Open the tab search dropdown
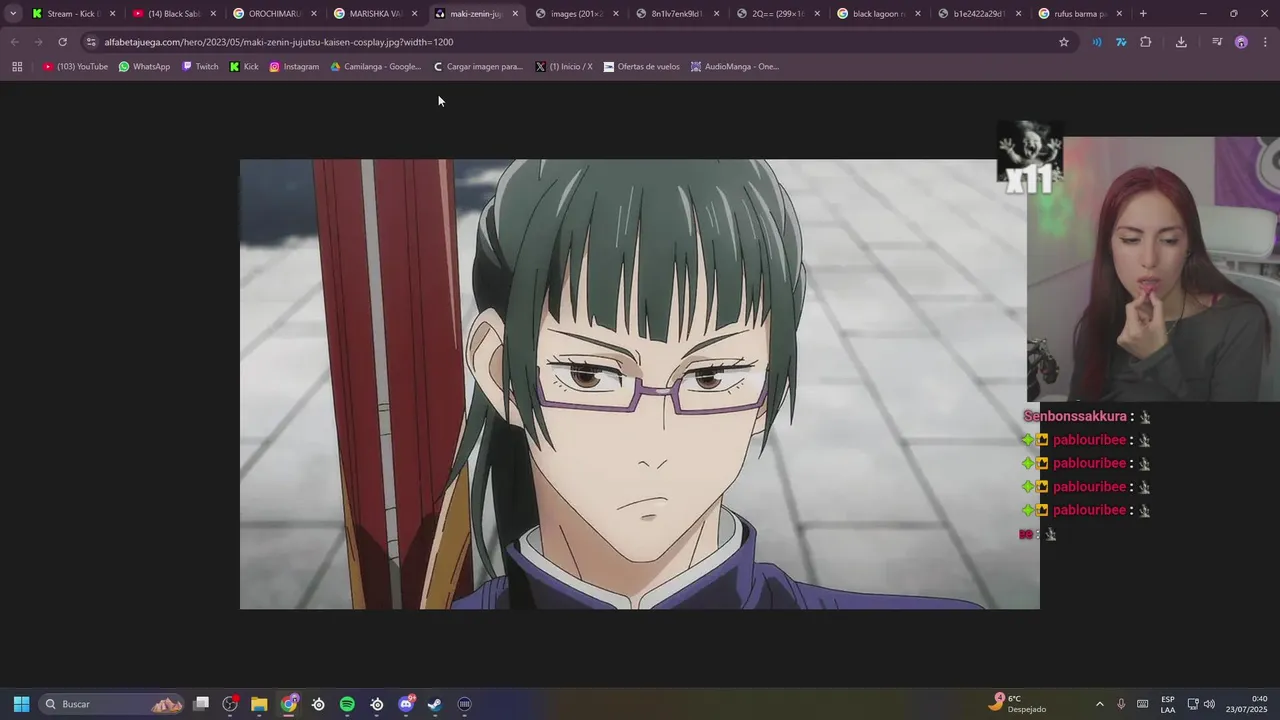1280x720 pixels. pos(13,14)
